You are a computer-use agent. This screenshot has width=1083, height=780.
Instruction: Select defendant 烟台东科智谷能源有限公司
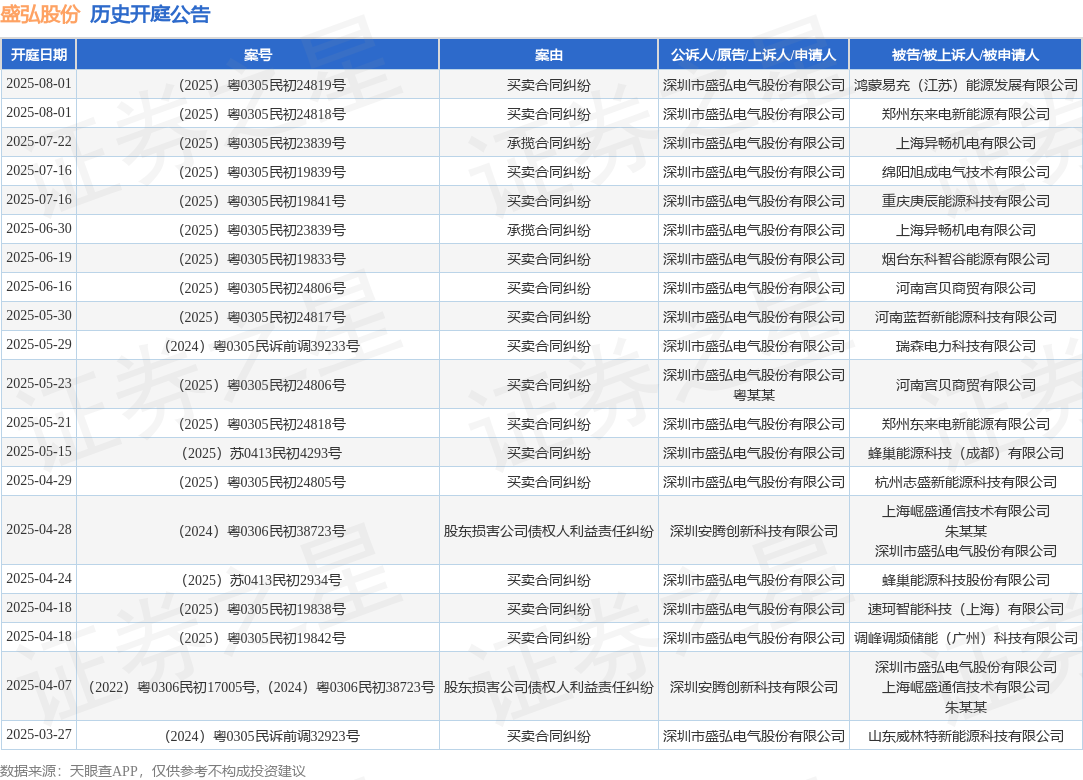click(966, 259)
